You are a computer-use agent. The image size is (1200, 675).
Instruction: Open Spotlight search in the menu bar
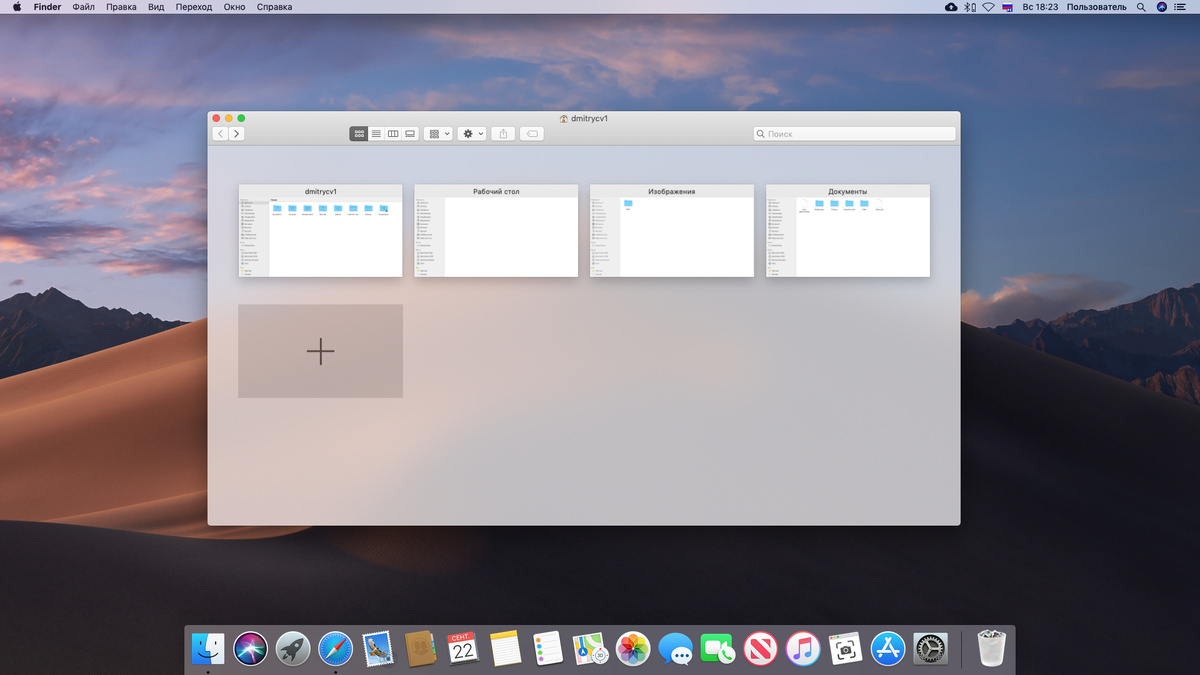point(1141,7)
